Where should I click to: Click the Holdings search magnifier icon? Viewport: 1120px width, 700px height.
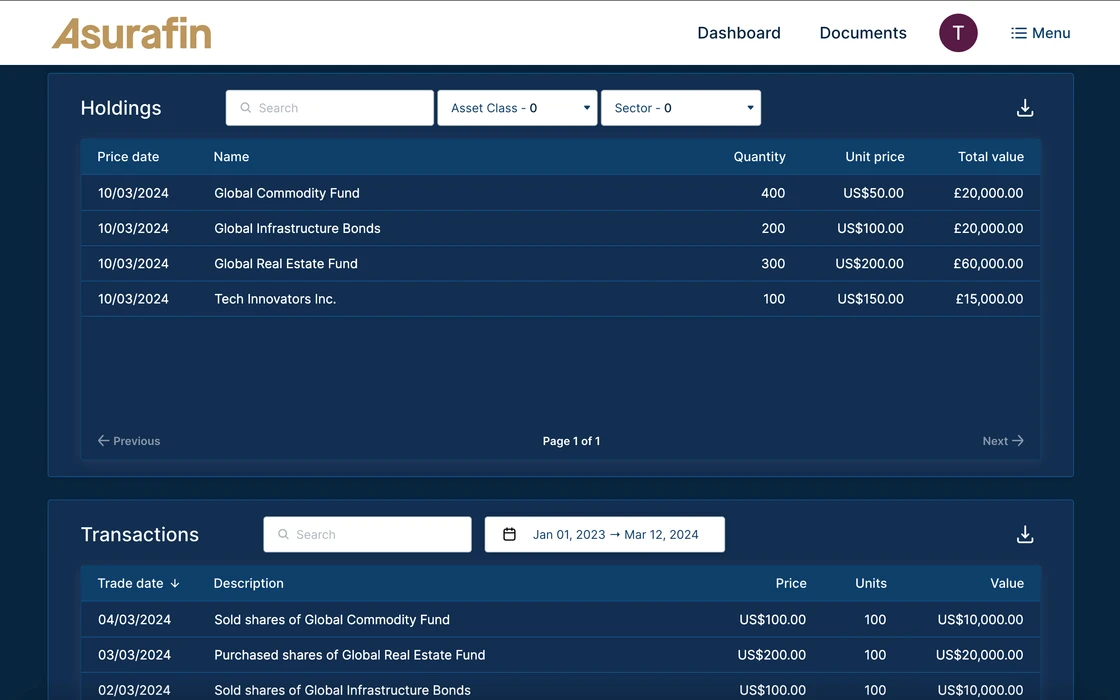coord(246,108)
